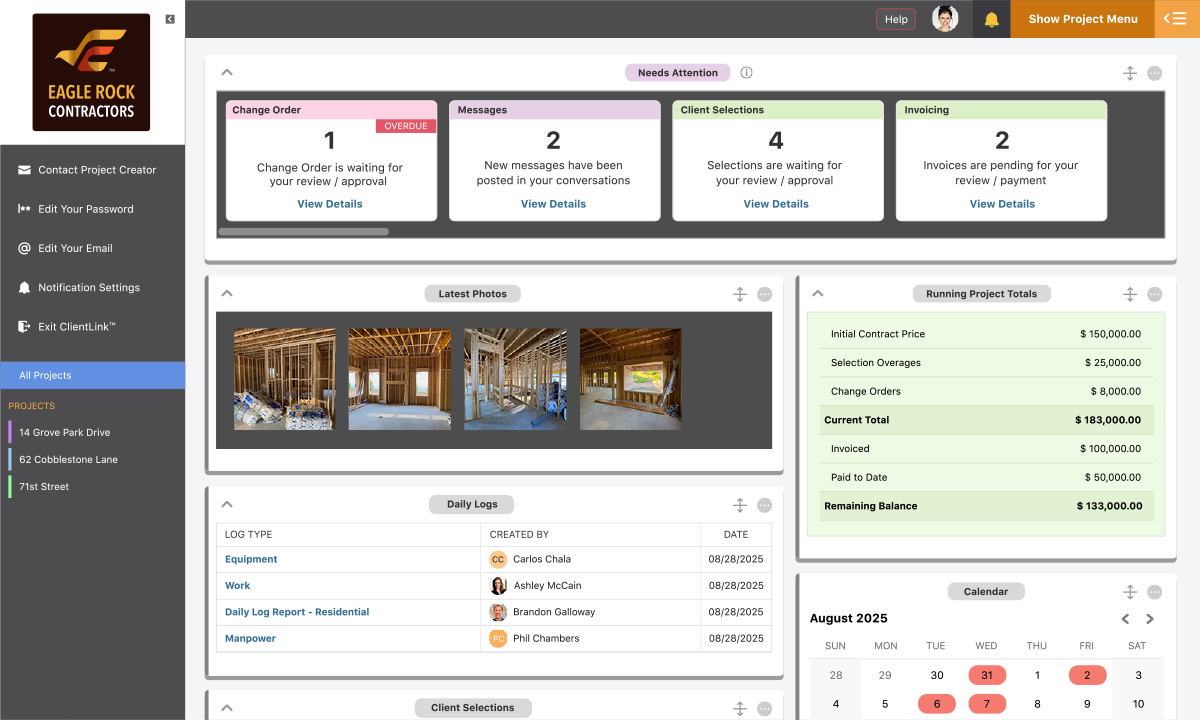Image resolution: width=1200 pixels, height=720 pixels.
Task: Collapse the left sidebar arrow icon
Action: coord(170,19)
